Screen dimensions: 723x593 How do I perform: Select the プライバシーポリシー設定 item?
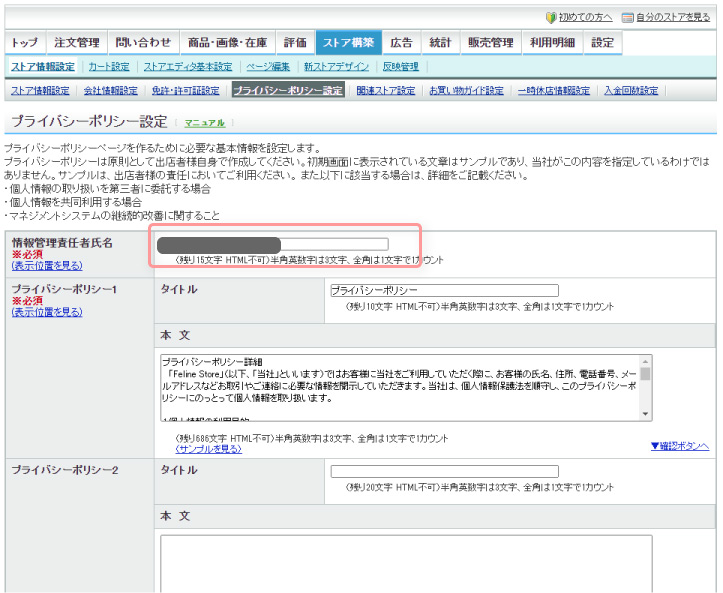(x=288, y=91)
